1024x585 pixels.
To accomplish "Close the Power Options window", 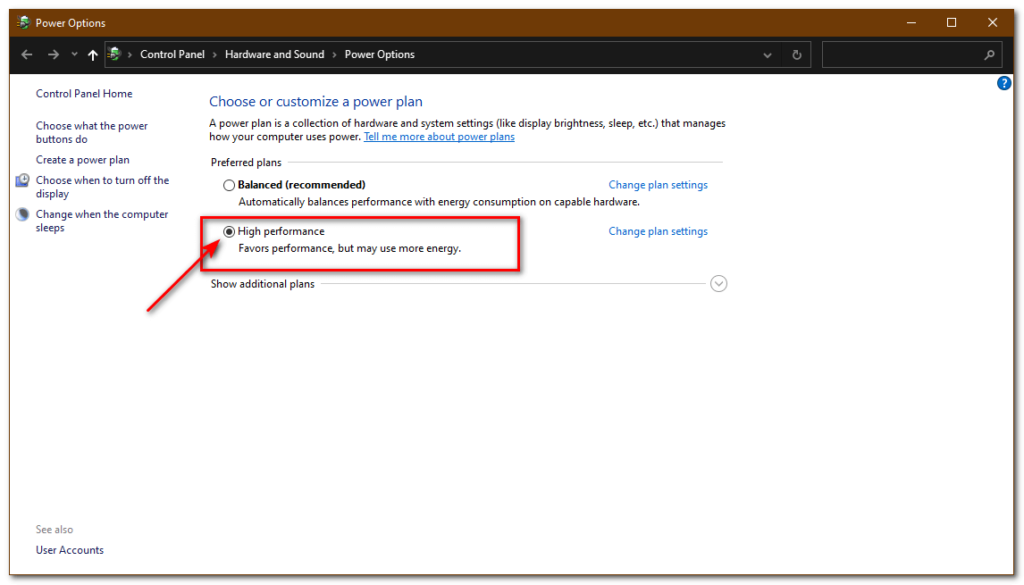I will pos(993,23).
